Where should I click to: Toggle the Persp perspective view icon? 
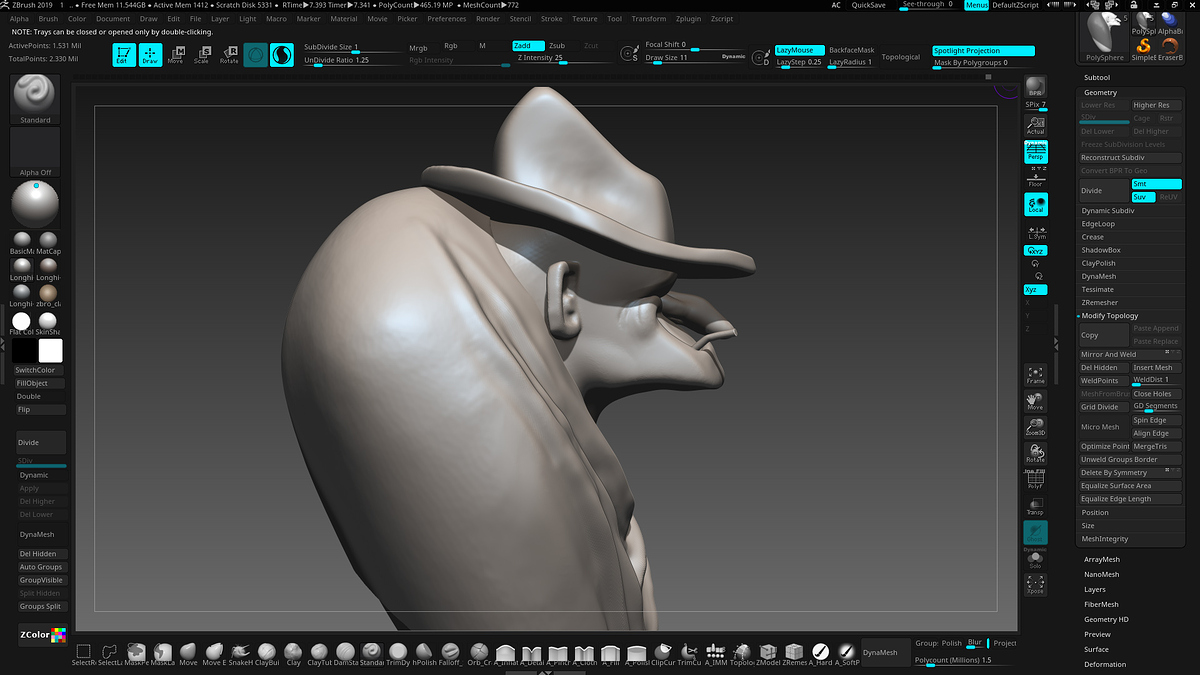click(1035, 151)
